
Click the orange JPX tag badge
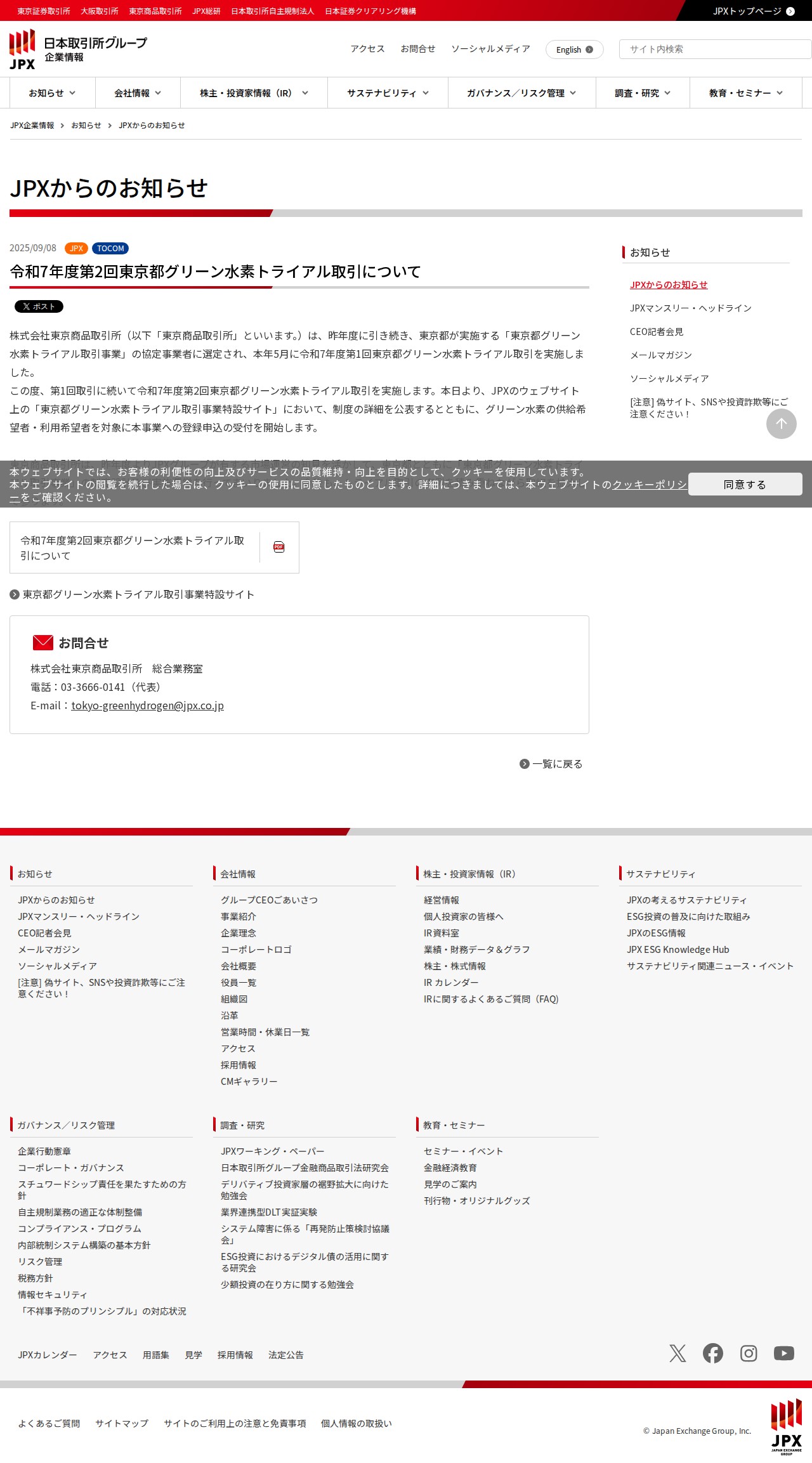pos(76,249)
